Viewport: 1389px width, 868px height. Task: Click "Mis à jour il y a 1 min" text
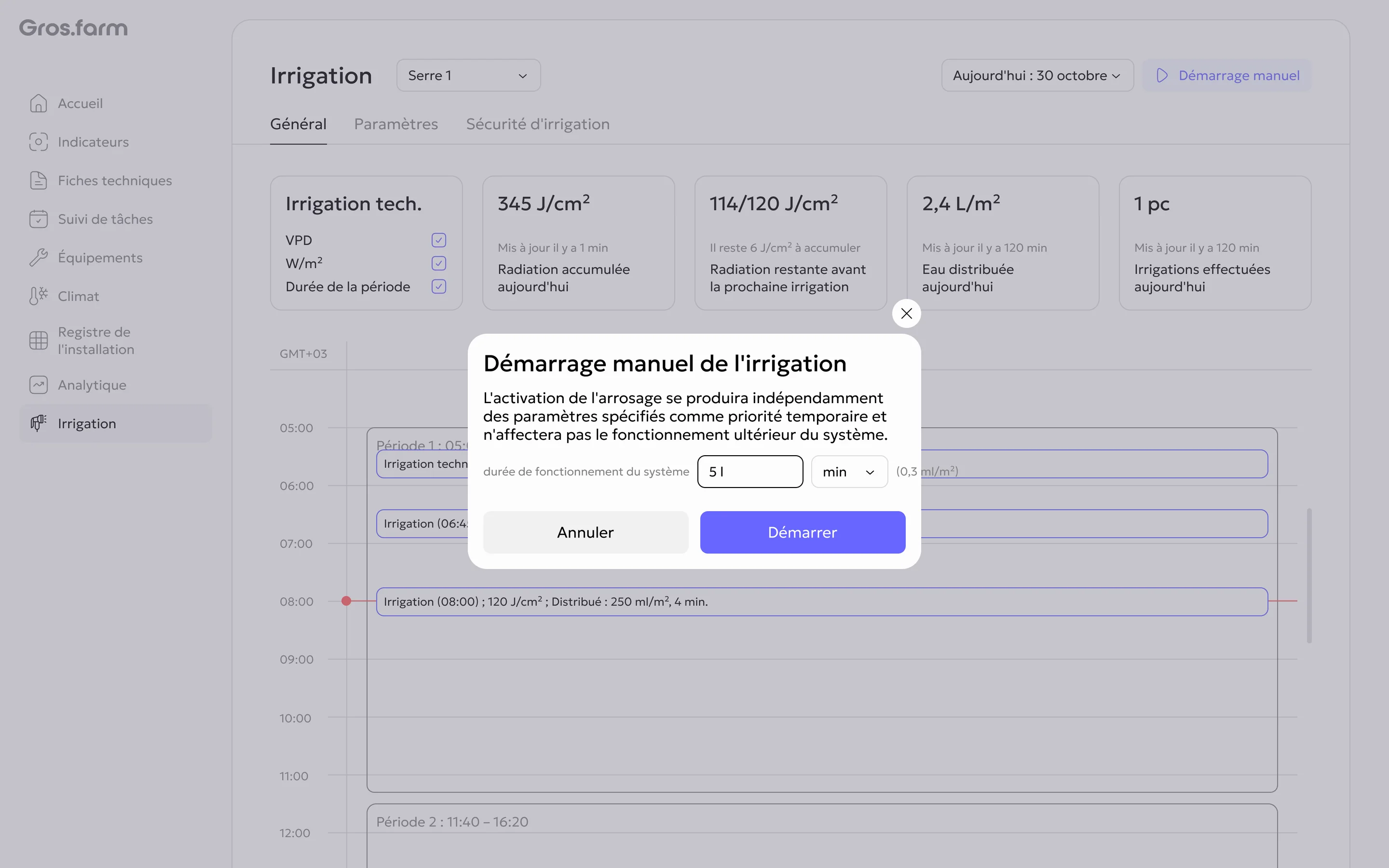(553, 247)
